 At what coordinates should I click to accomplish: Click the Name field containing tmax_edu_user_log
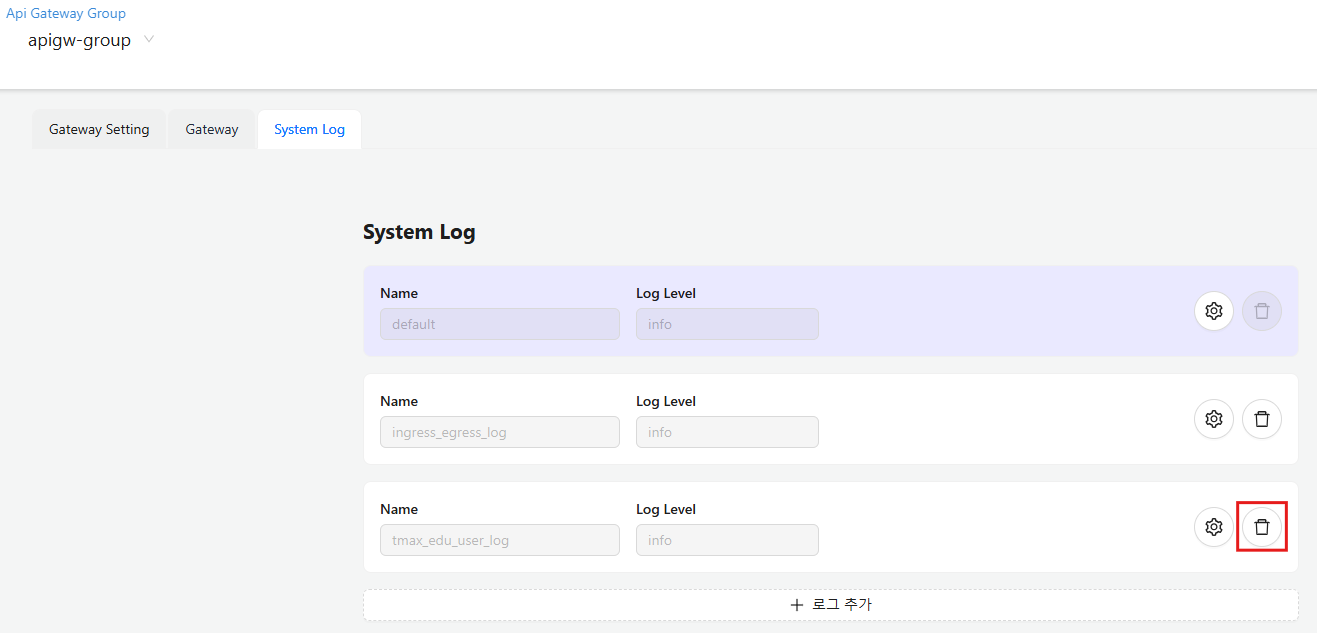tap(500, 540)
